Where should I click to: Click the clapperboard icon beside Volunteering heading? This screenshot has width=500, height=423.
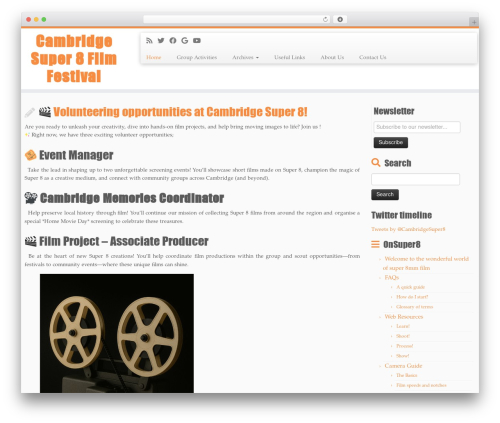[x=45, y=112]
